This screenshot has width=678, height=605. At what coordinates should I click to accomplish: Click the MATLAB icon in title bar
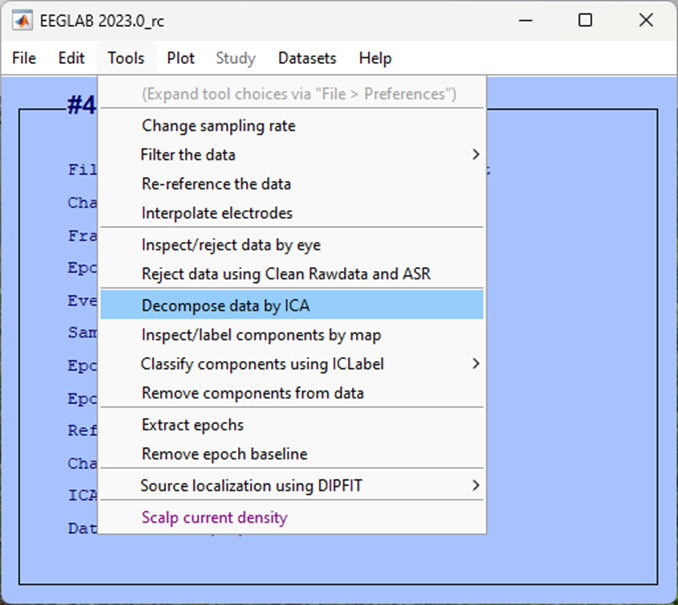pyautogui.click(x=21, y=20)
